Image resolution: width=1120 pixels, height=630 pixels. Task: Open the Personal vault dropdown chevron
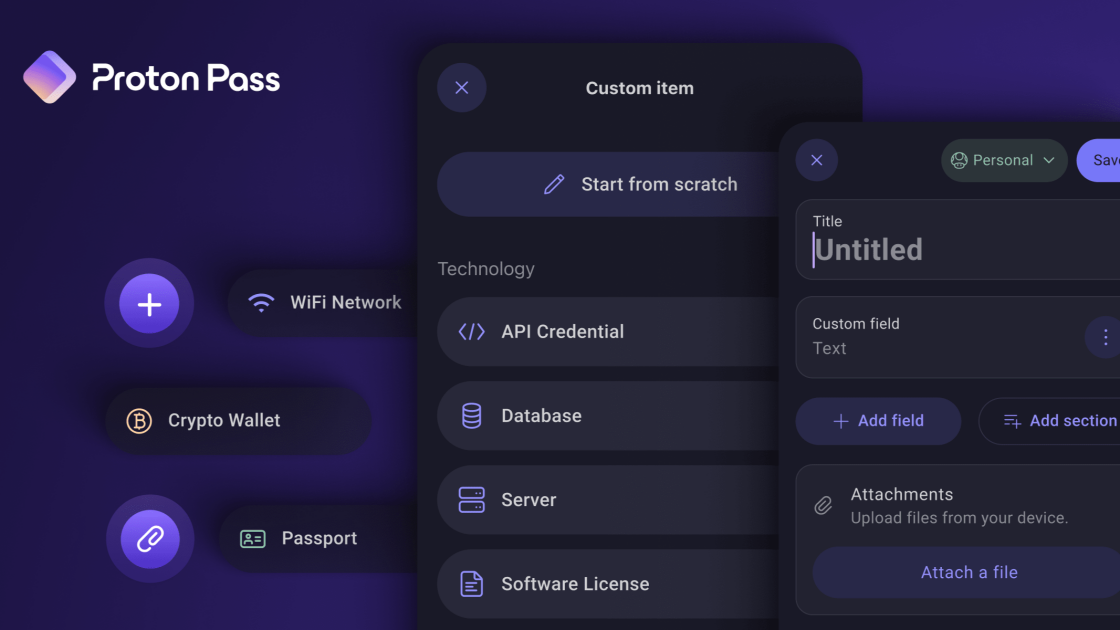(1049, 160)
